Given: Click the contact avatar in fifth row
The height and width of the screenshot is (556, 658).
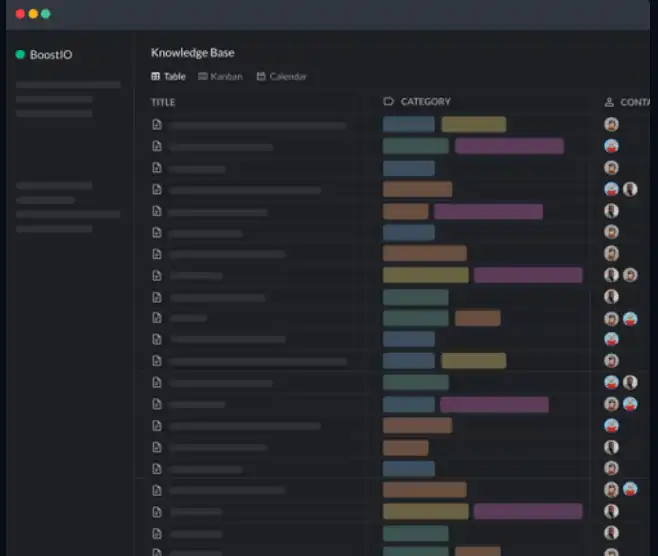Looking at the screenshot, I should pyautogui.click(x=611, y=211).
